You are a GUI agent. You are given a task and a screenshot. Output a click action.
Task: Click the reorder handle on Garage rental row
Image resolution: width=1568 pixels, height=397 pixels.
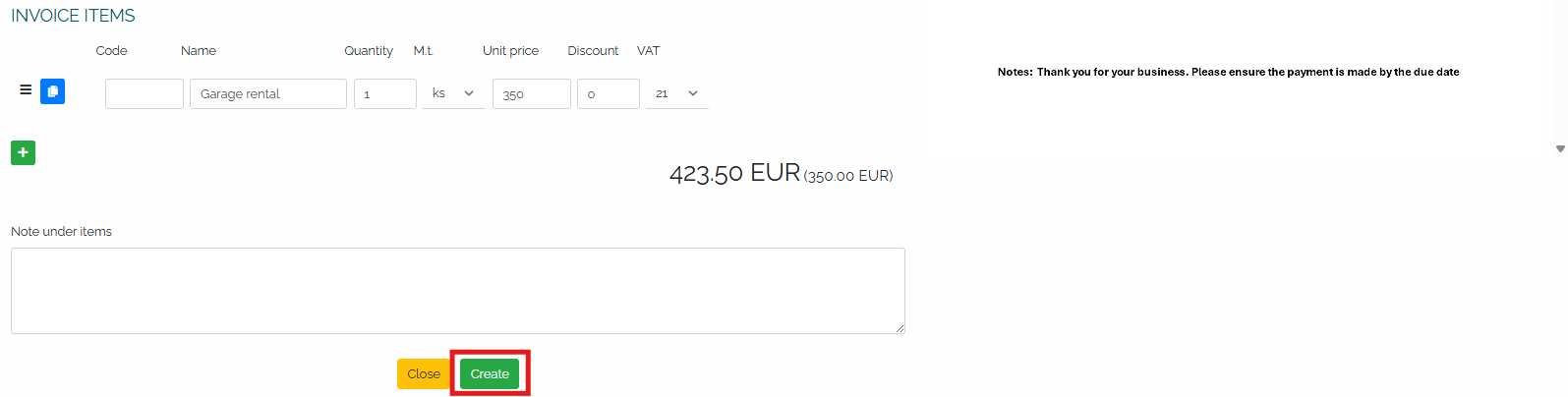(26, 90)
